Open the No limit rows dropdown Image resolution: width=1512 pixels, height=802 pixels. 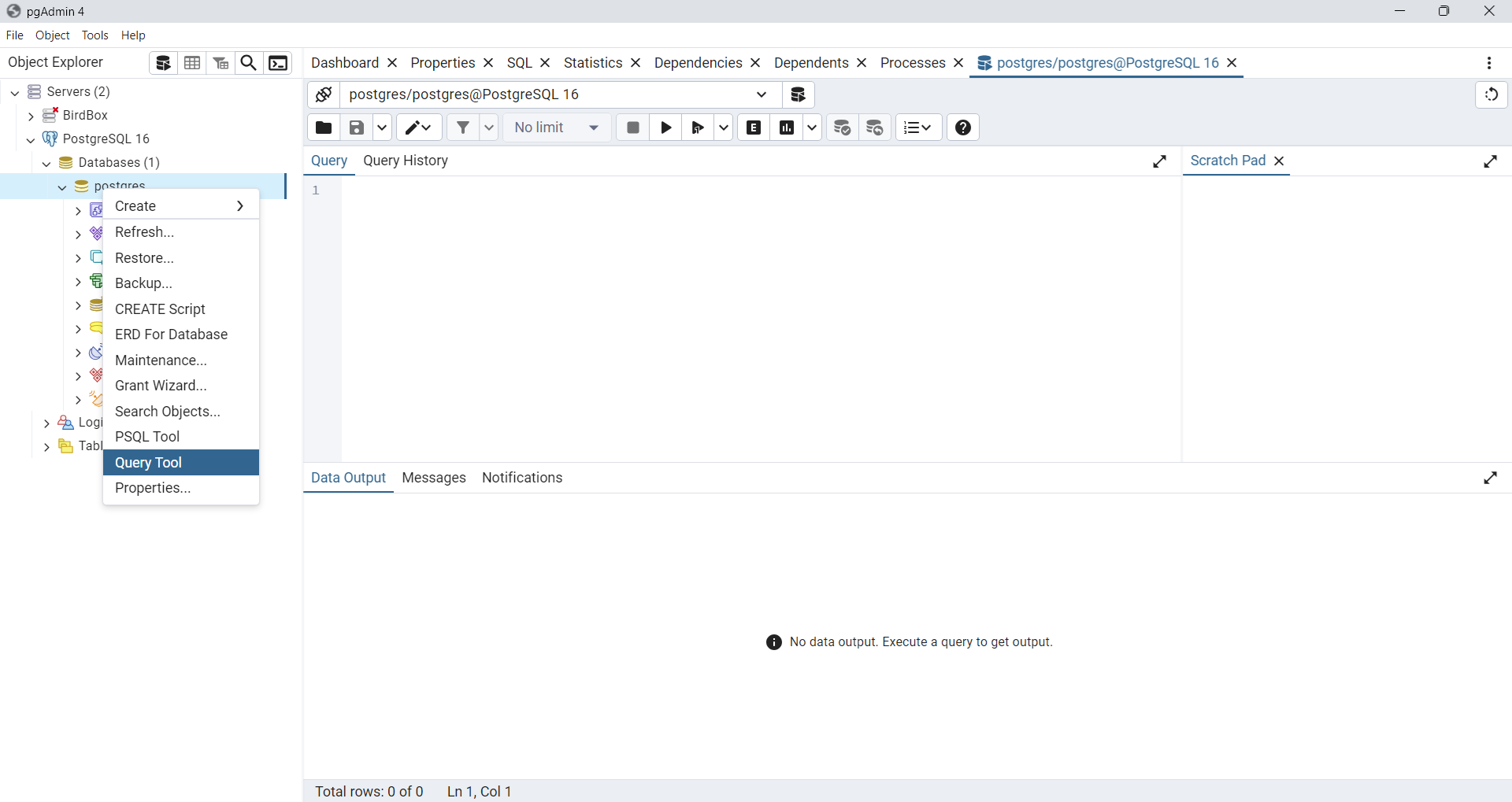tap(558, 128)
